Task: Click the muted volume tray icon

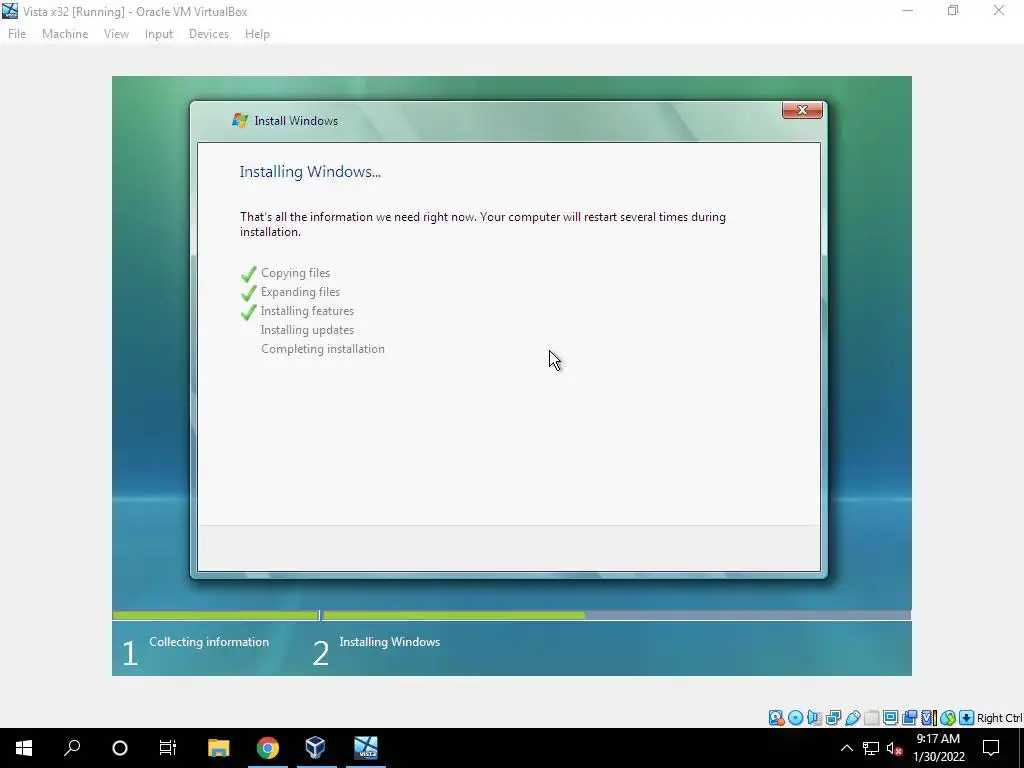Action: click(894, 748)
